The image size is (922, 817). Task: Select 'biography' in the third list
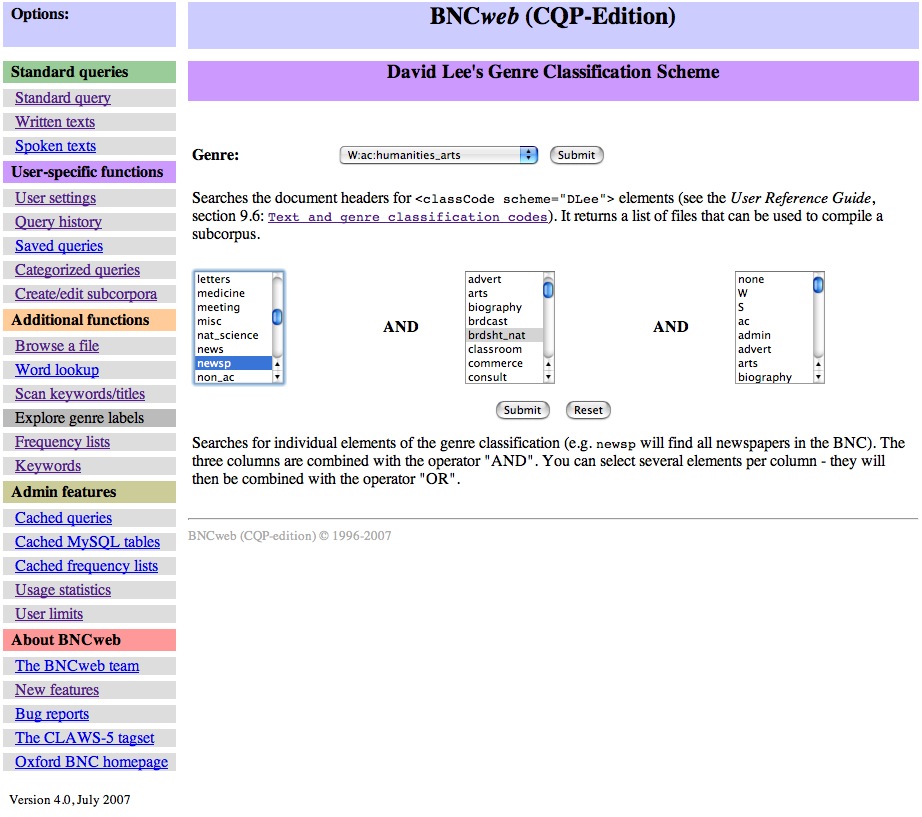(765, 378)
